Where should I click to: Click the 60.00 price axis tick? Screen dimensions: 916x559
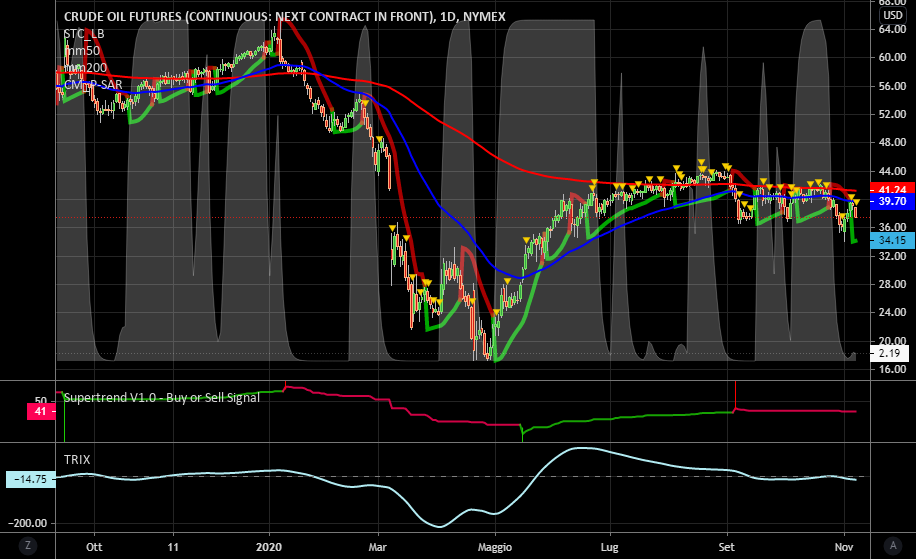[893, 57]
